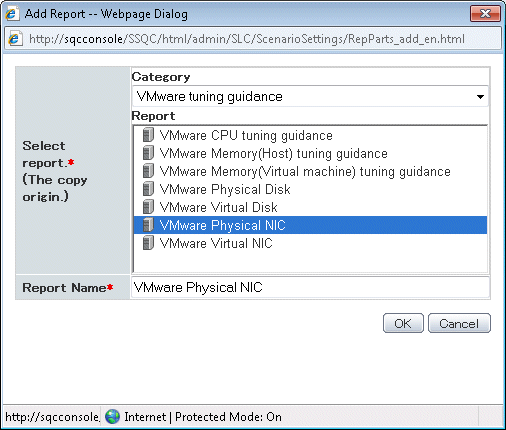This screenshot has width=506, height=430.
Task: Open the Category dropdown arrow
Action: pos(480,97)
